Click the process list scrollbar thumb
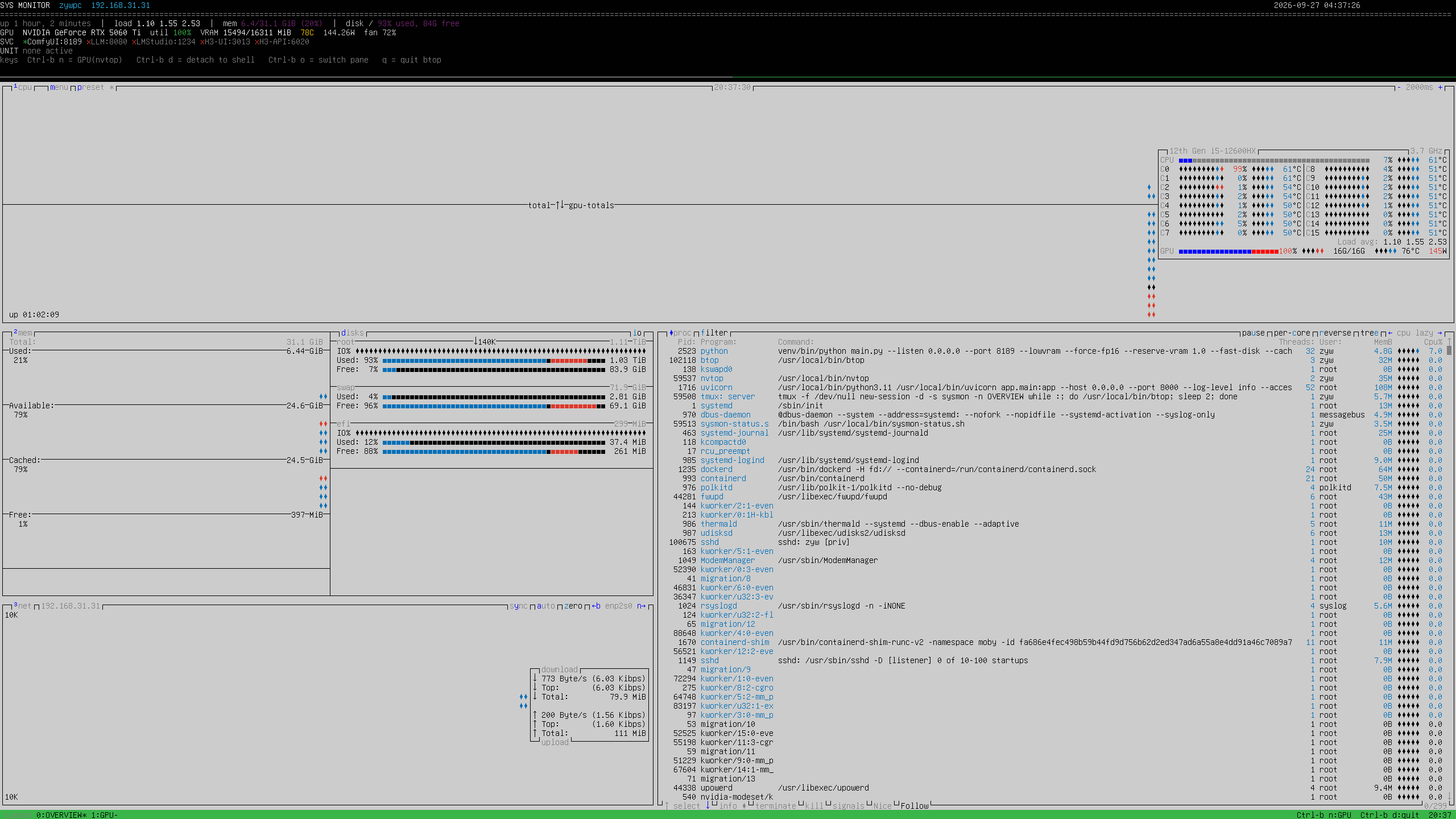 (x=1449, y=350)
